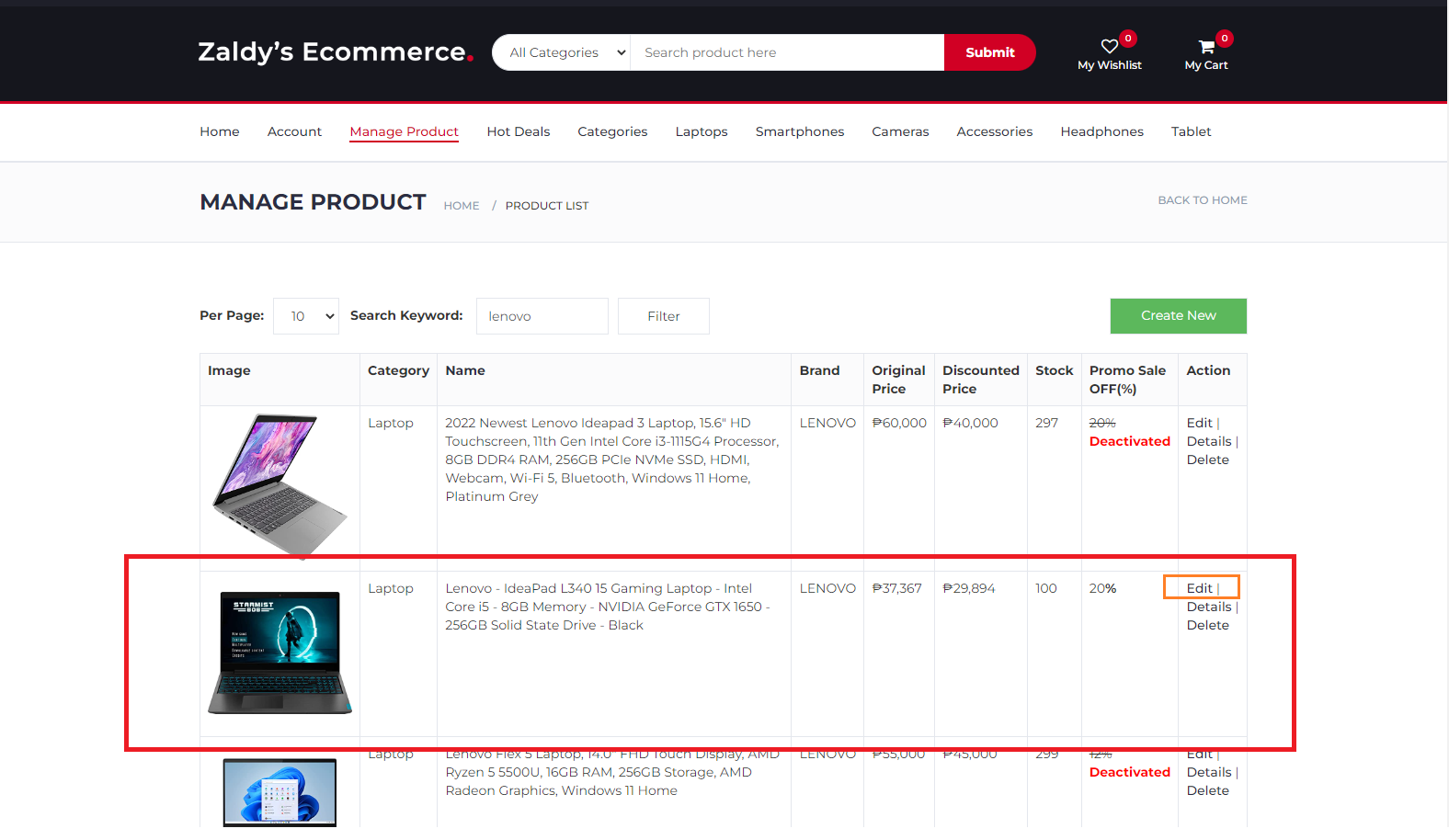The height and width of the screenshot is (840, 1449).
Task: Open My Cart icon
Action: point(1206,47)
